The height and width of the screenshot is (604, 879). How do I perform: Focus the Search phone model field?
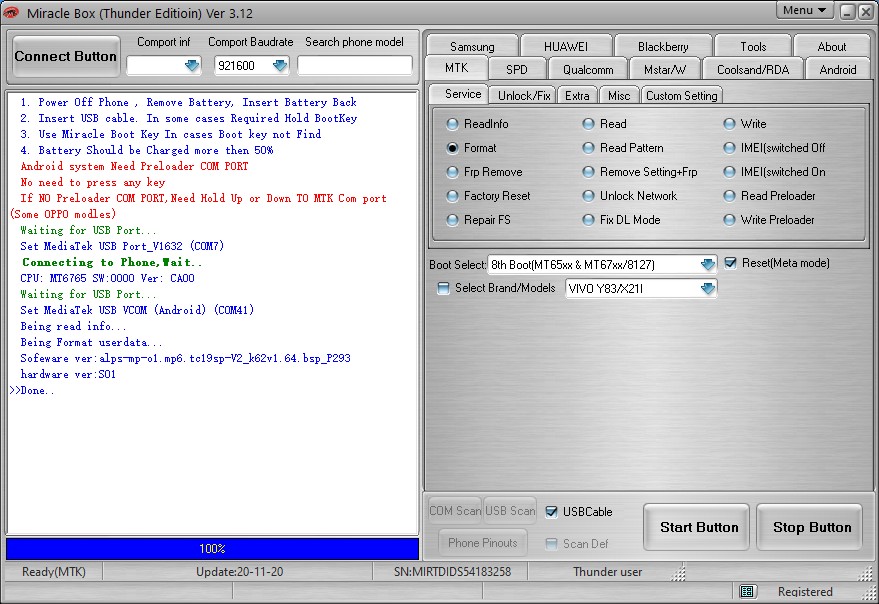tap(355, 66)
